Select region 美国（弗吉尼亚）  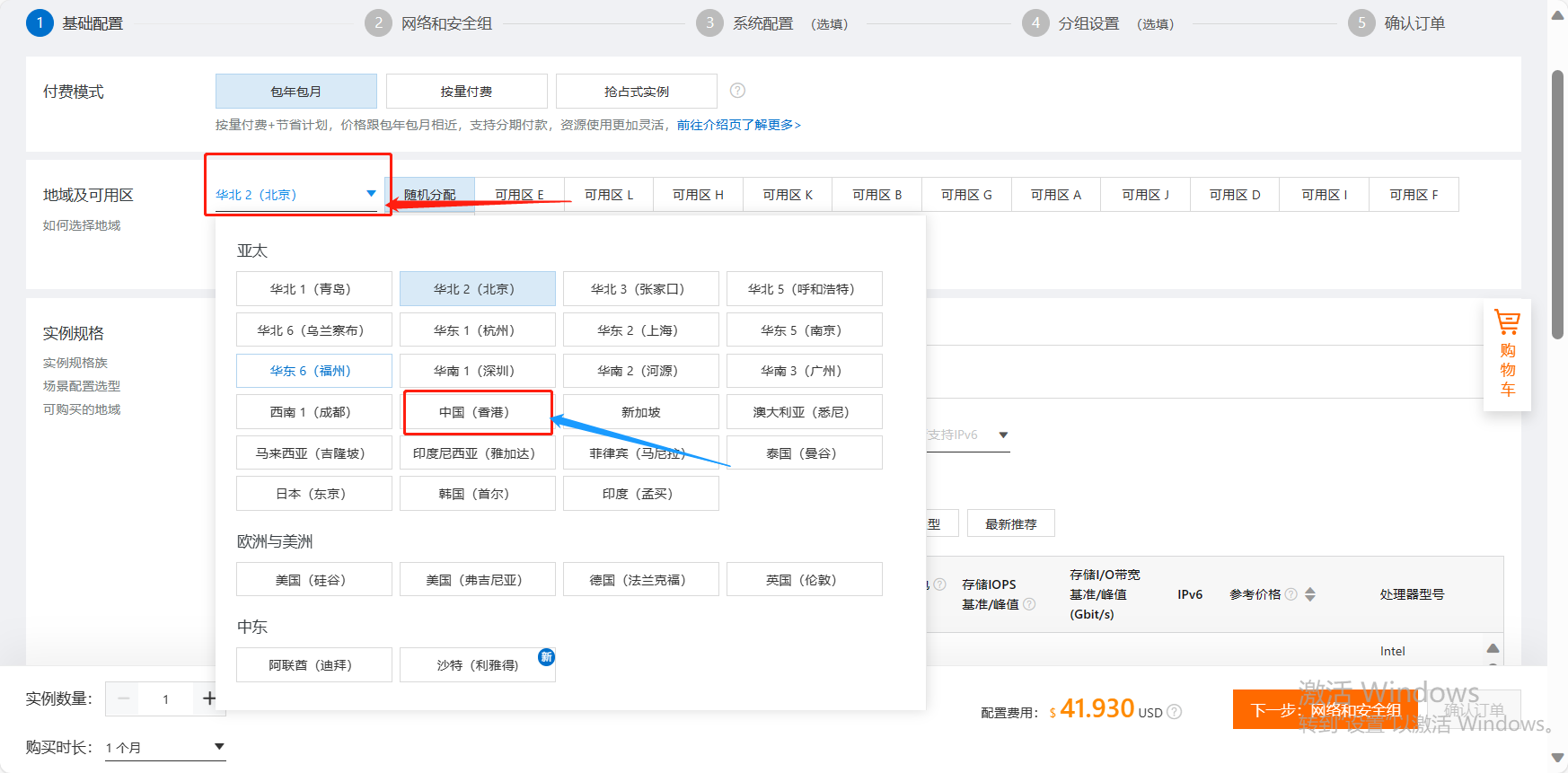(x=478, y=580)
